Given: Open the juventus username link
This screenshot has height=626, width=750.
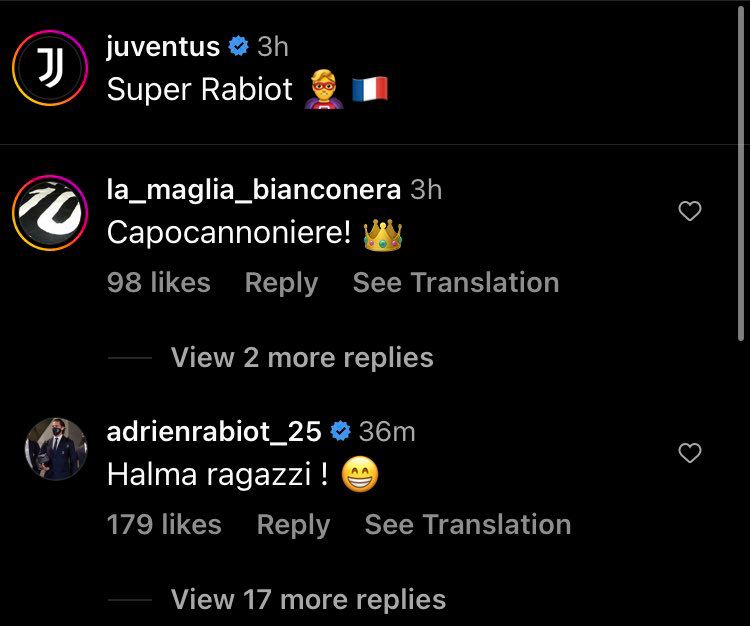Looking at the screenshot, I should [163, 46].
